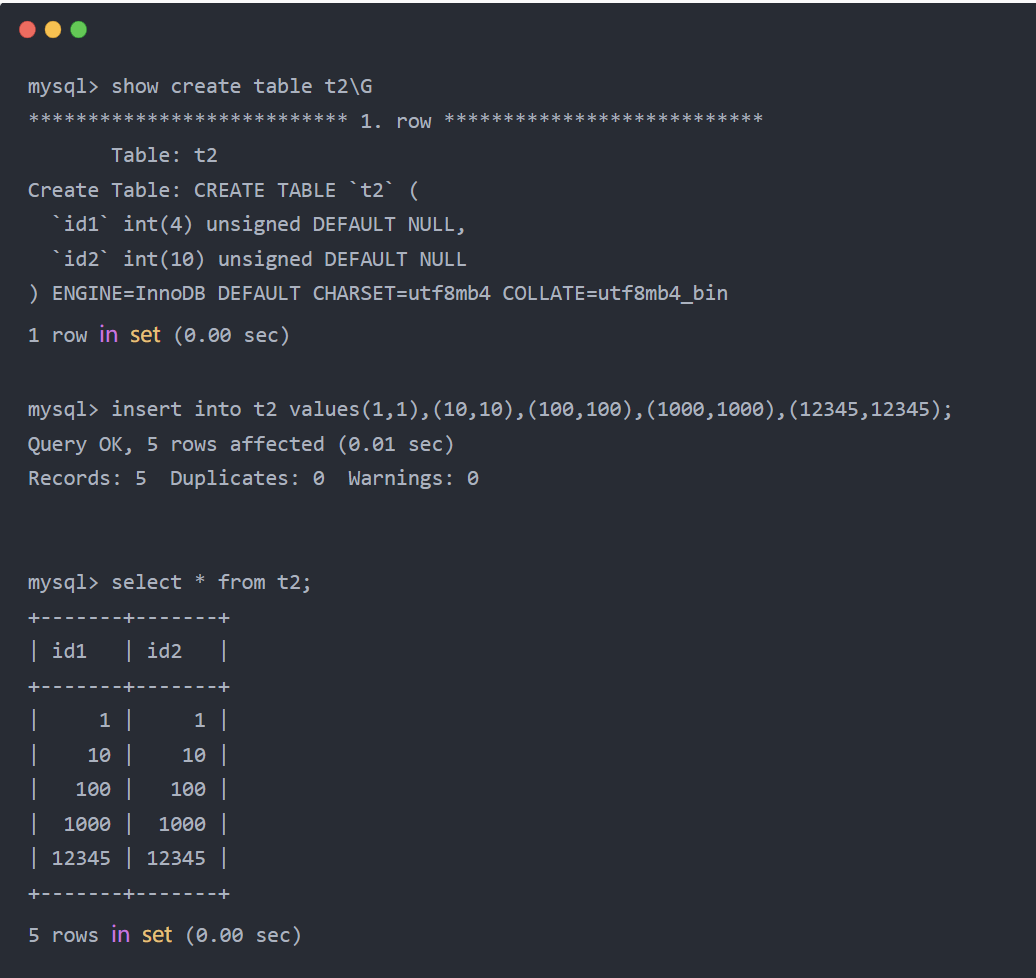Image resolution: width=1036 pixels, height=978 pixels.
Task: Click the ENGINE=InnoDB charset line
Action: [x=378, y=293]
